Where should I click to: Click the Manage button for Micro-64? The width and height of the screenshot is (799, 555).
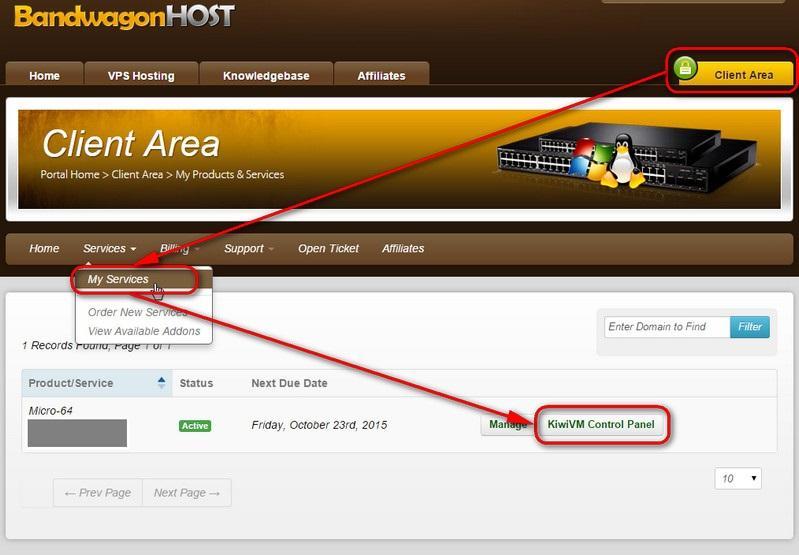point(508,425)
